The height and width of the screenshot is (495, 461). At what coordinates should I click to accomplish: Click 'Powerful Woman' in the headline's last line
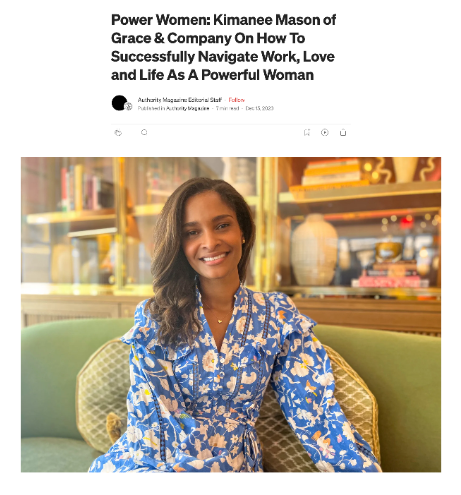257,75
